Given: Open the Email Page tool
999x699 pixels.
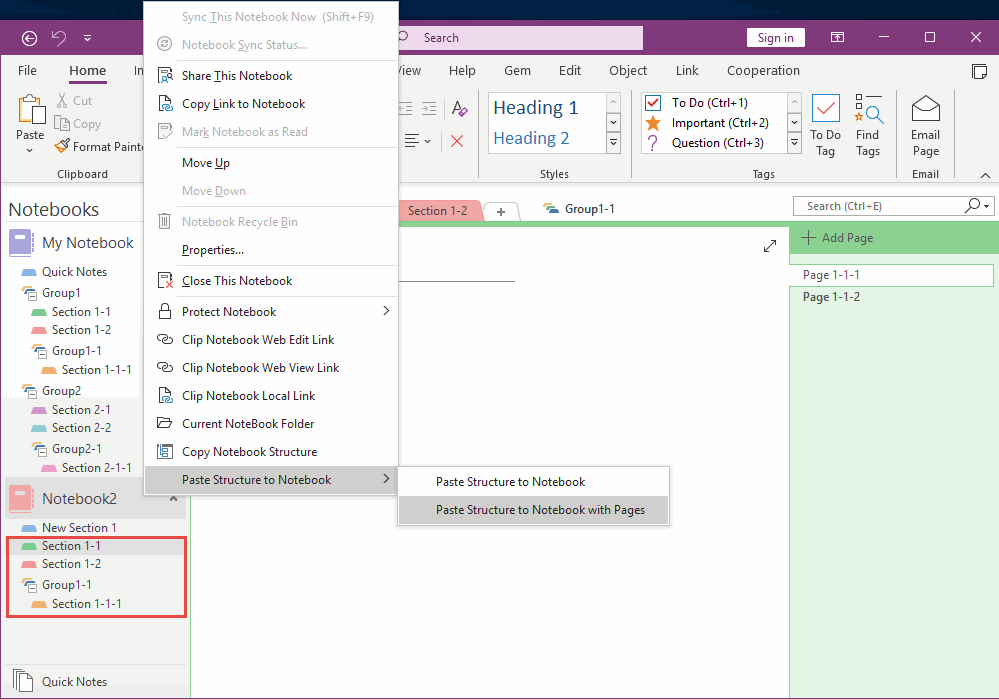Looking at the screenshot, I should click(x=925, y=121).
